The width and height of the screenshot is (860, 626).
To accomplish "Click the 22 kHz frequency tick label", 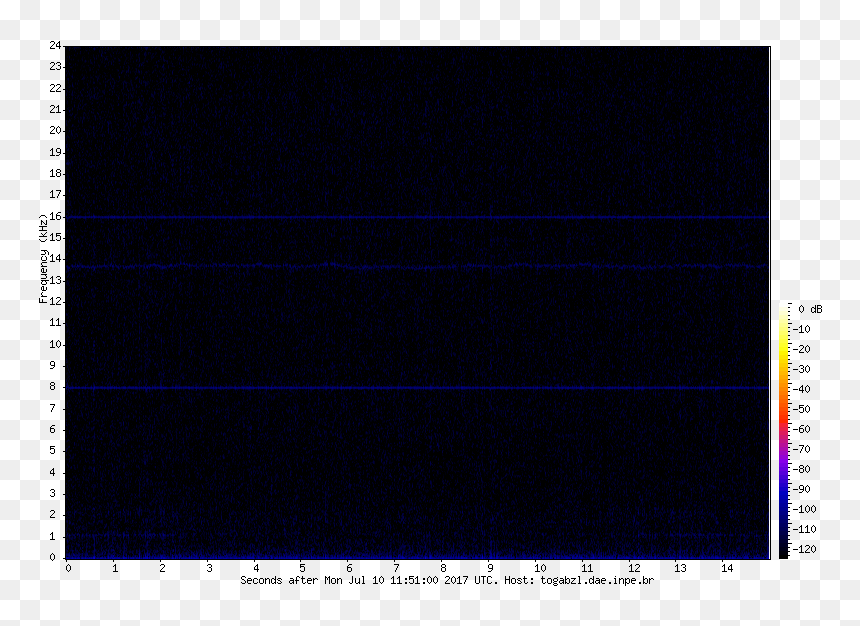I will point(55,88).
